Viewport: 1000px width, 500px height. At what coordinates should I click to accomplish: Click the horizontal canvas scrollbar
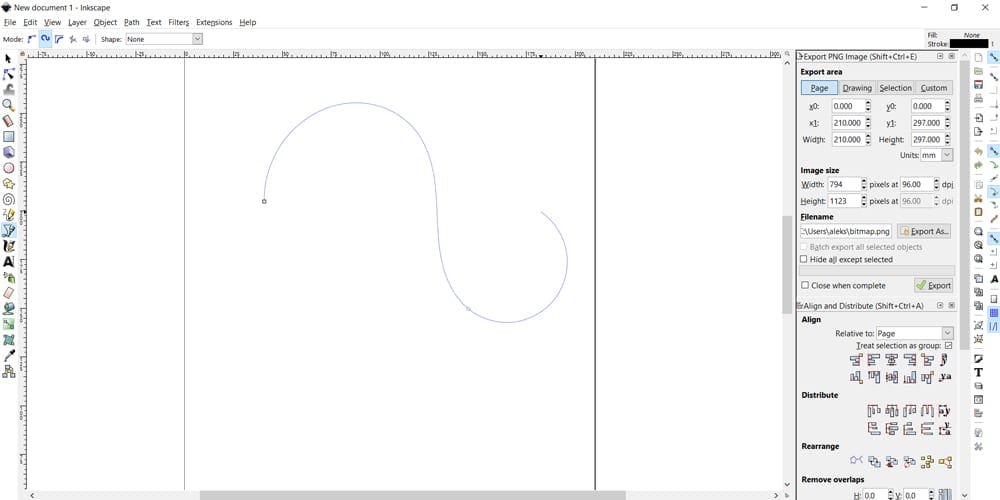click(x=412, y=495)
